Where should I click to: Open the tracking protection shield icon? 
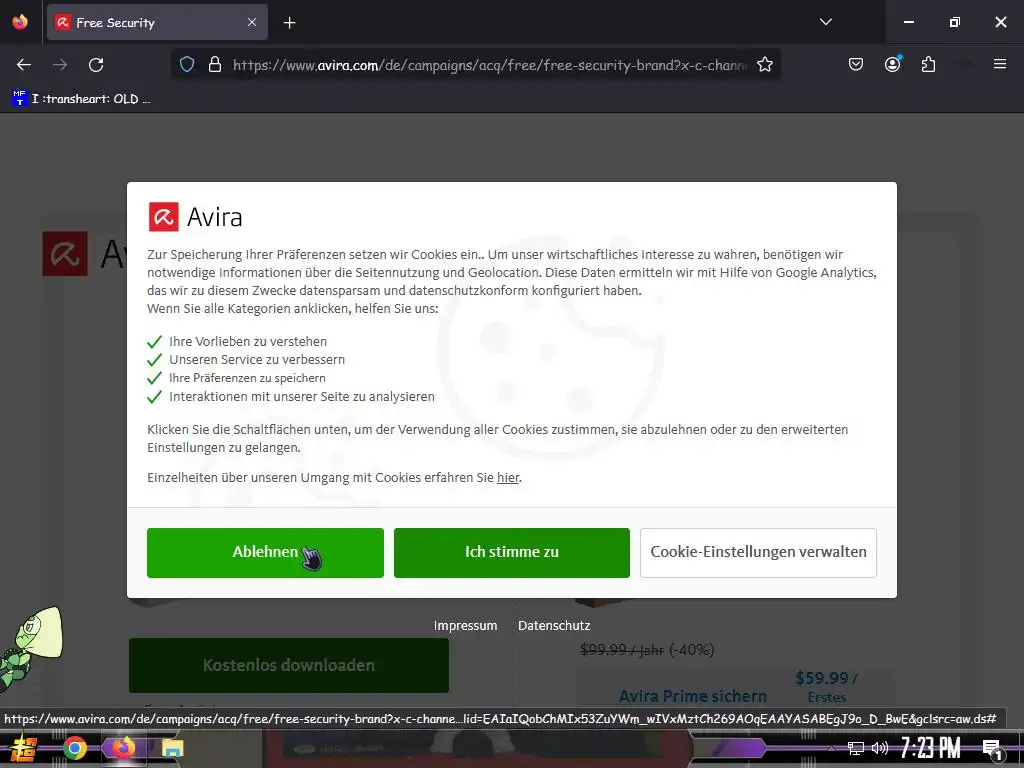(187, 65)
